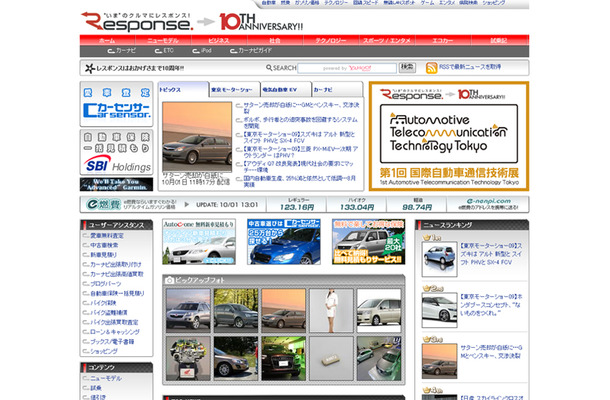Click the e-nenpi.com link
Image resolution: width=610 pixels, height=400 pixels.
[488, 201]
